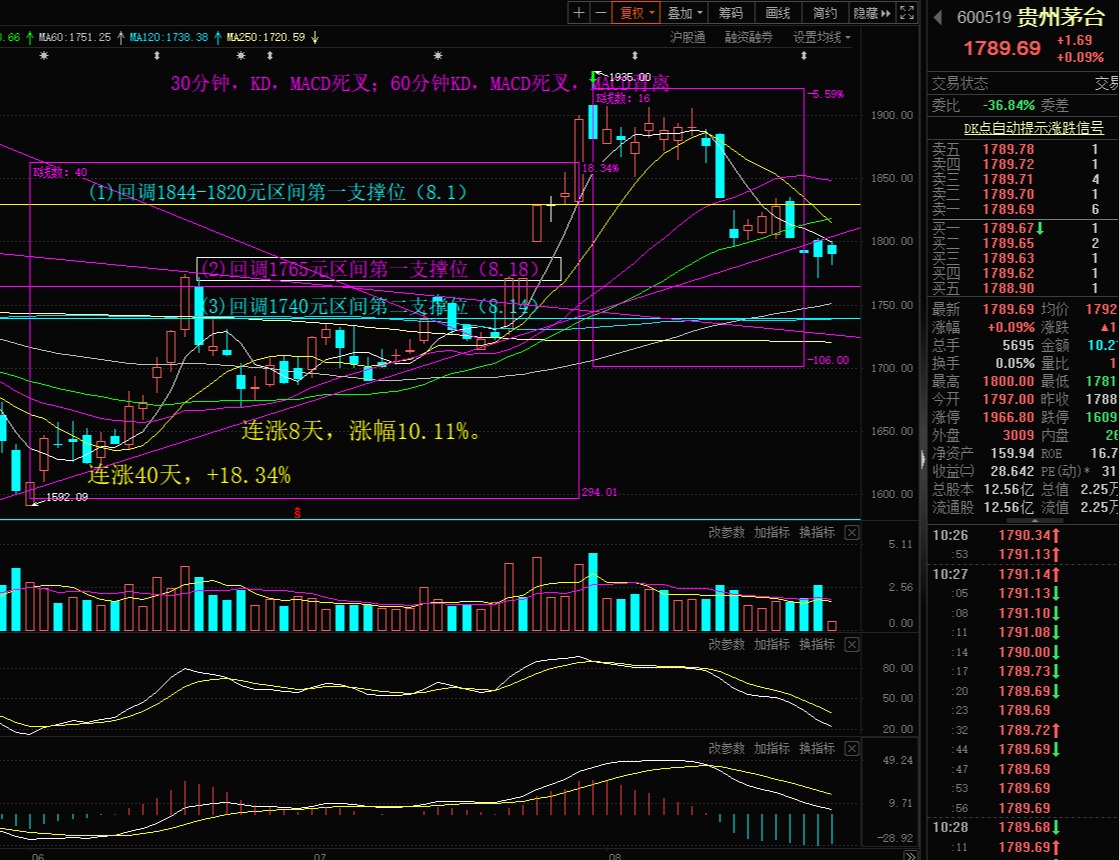1119x860 pixels.
Task: Click the 1935.00 high price marker
Action: 629,77
